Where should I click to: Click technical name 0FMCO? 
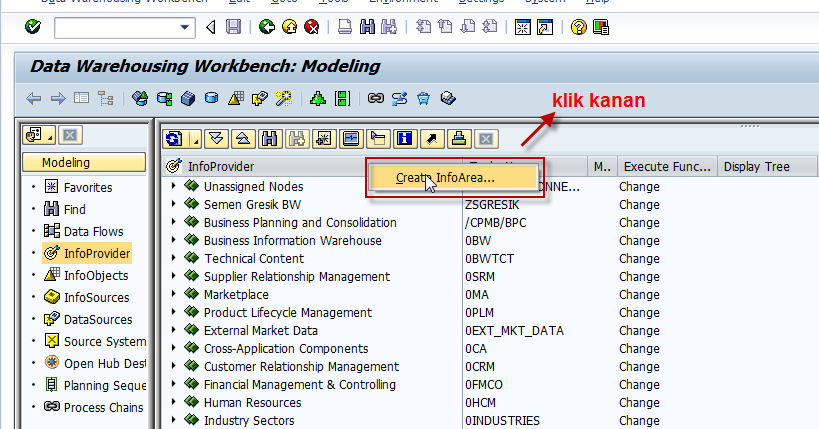[x=484, y=385]
